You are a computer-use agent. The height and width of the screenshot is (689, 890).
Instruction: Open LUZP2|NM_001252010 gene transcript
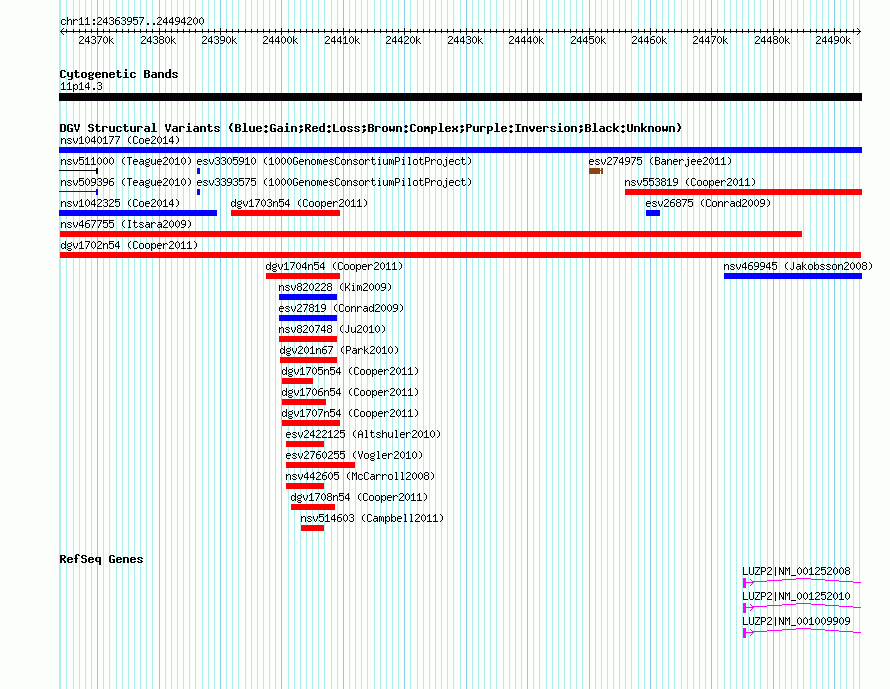801,602
